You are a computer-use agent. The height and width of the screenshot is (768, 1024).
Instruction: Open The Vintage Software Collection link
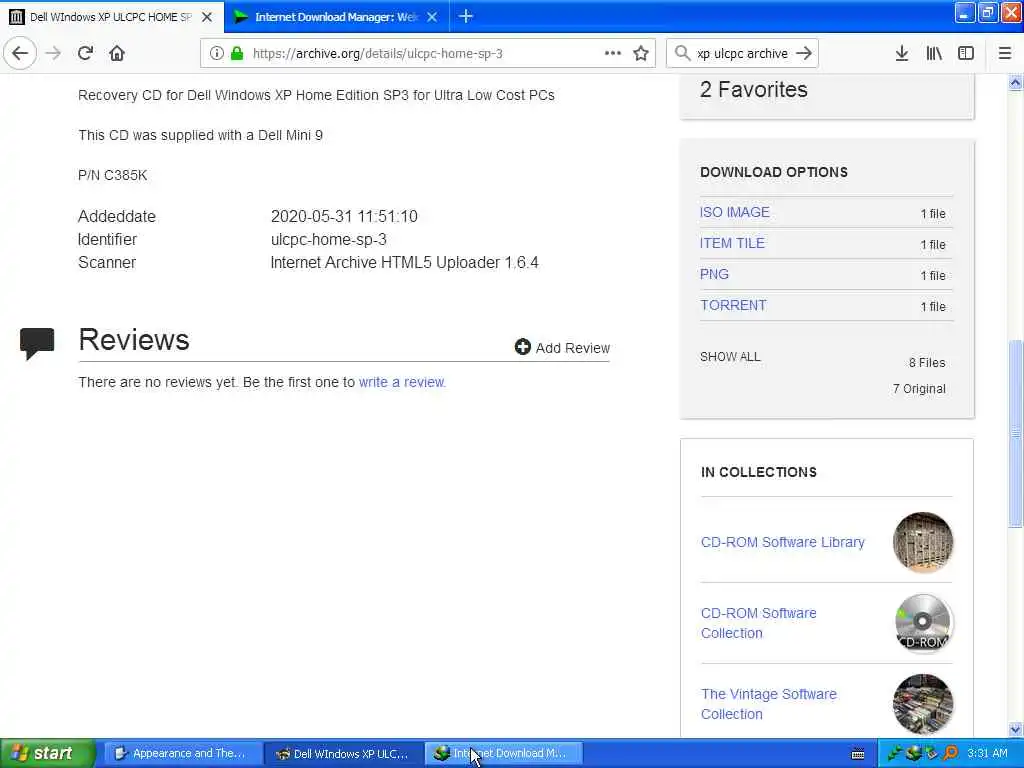click(x=769, y=704)
